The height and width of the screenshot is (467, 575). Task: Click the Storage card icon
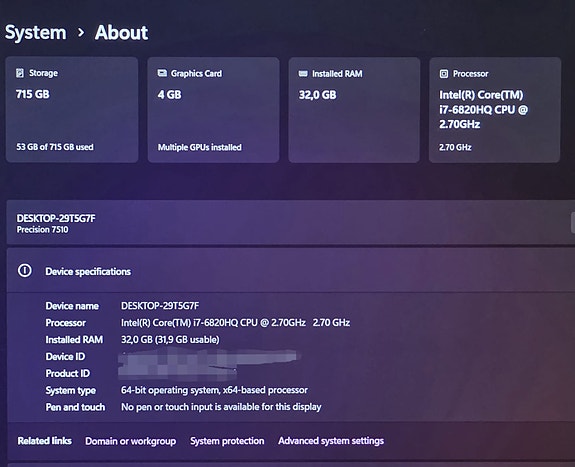point(20,73)
